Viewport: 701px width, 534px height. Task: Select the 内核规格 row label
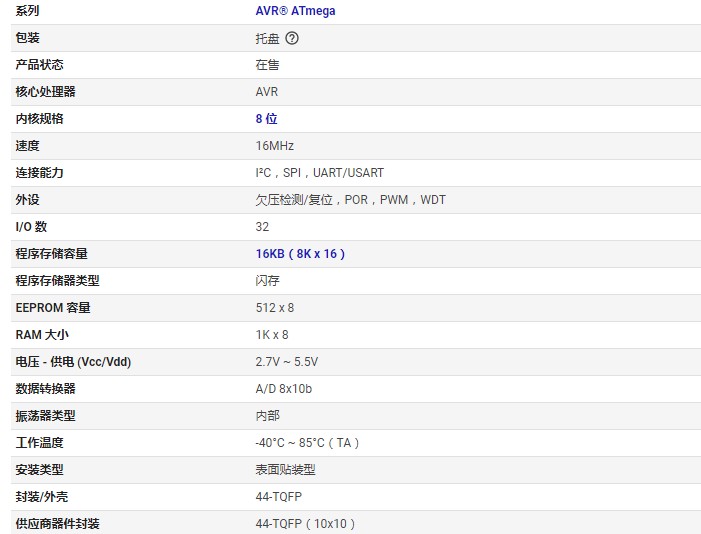pos(39,119)
